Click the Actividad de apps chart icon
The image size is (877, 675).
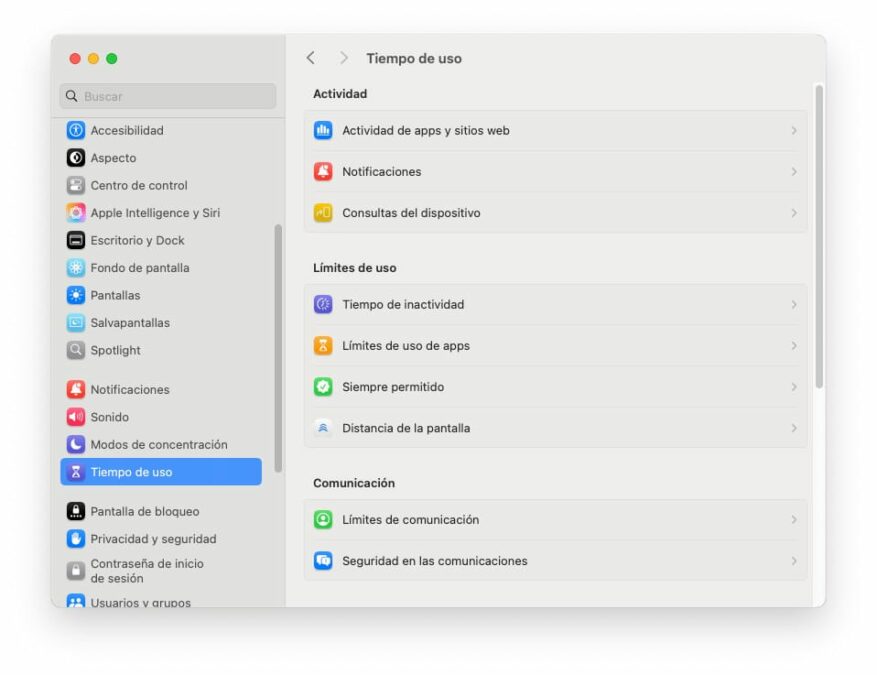(323, 130)
